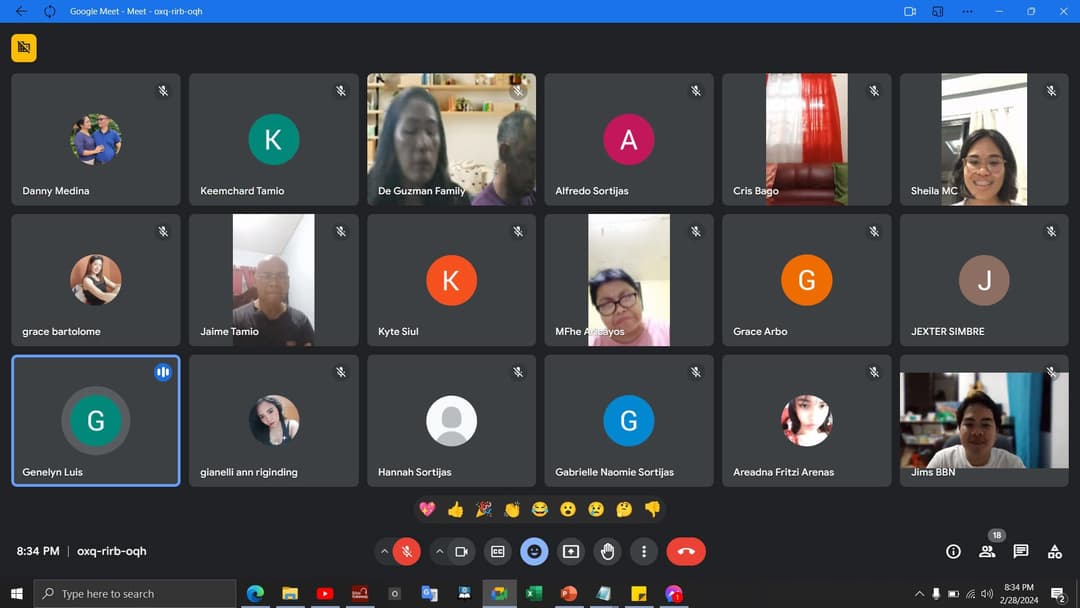Expand video settings chevron beside camera
1080x608 pixels.
439,552
